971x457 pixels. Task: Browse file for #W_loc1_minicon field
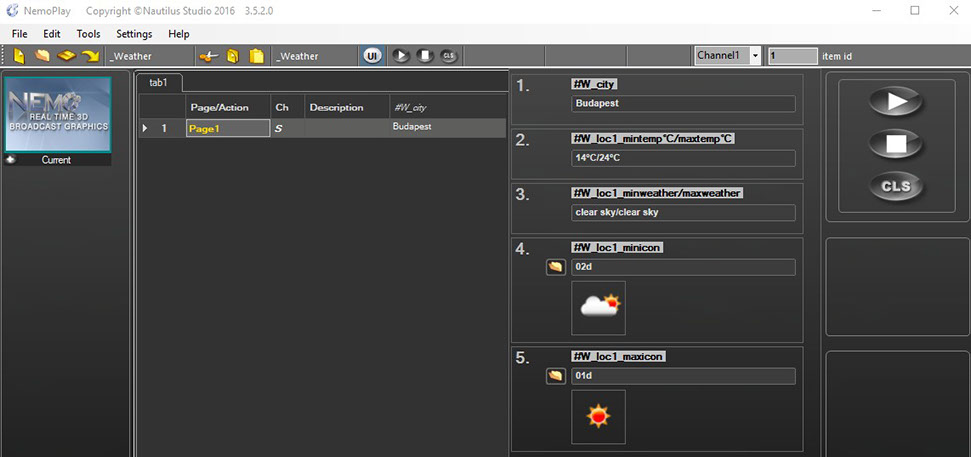[556, 267]
